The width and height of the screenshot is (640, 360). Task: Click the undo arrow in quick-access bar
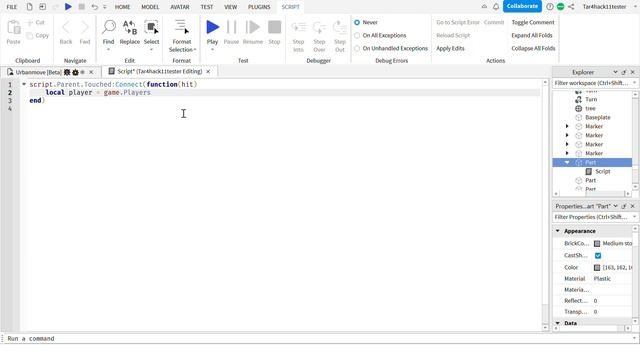coord(94,7)
